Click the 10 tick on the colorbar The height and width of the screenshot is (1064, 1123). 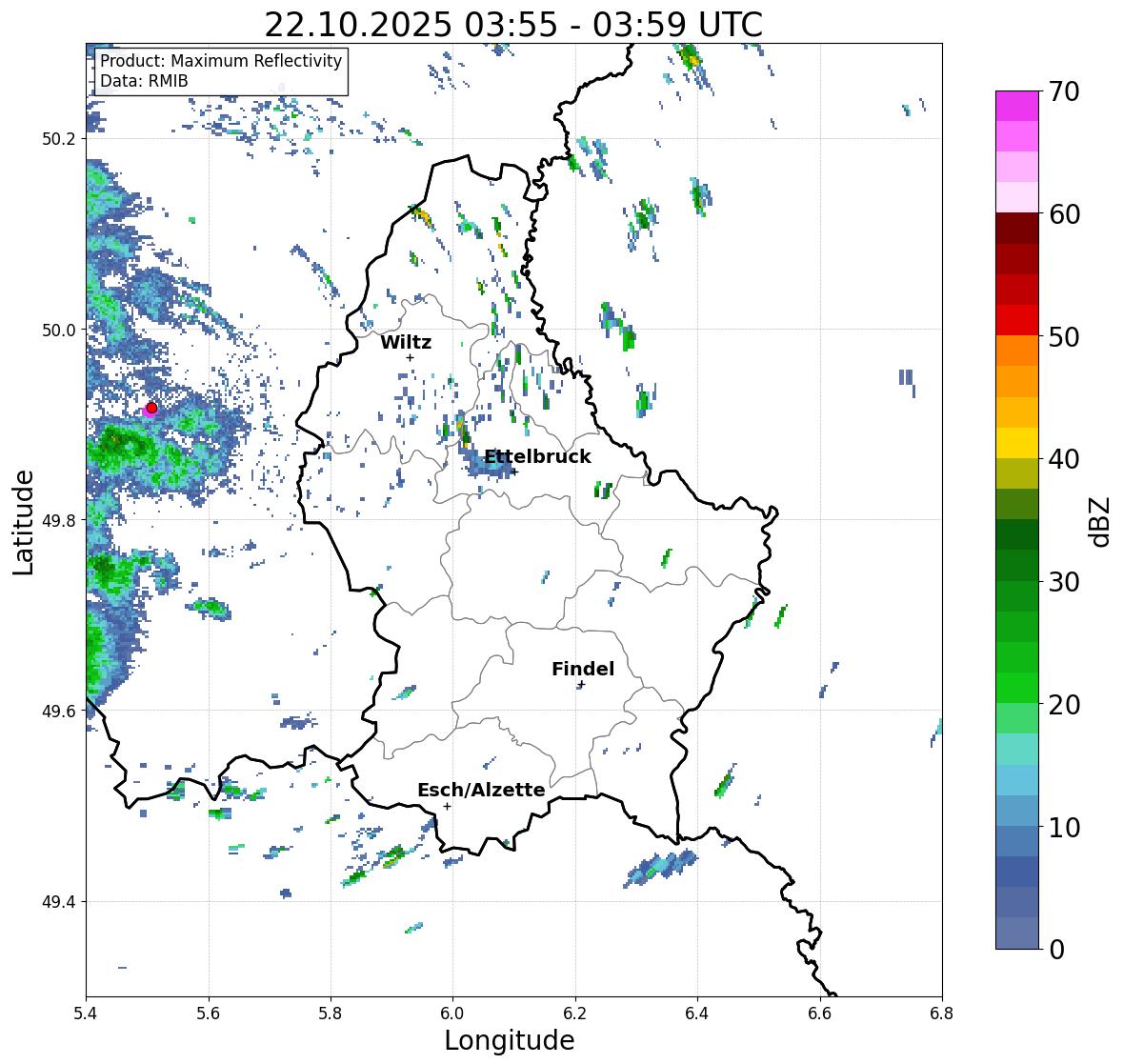tap(1064, 827)
